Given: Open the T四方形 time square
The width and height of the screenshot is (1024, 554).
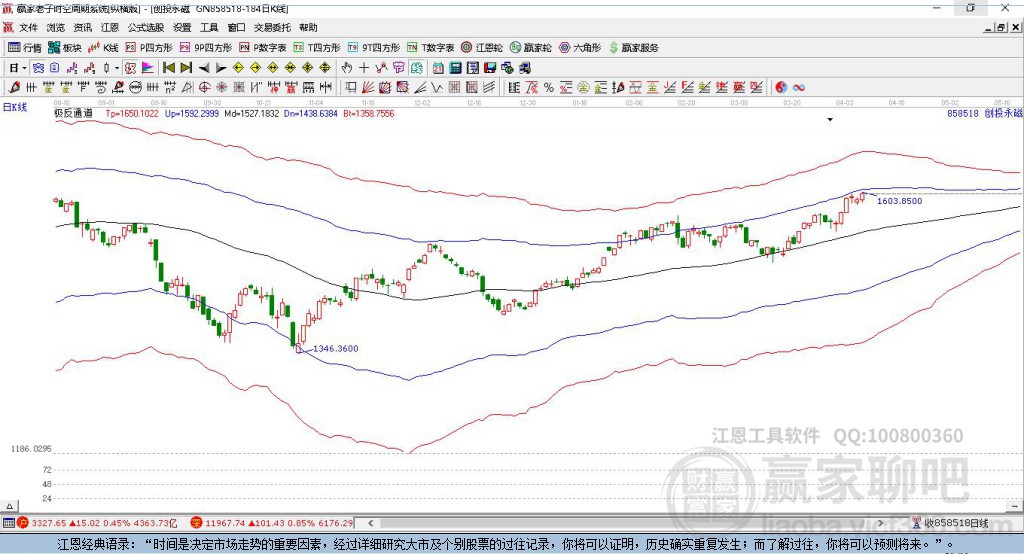Looking at the screenshot, I should click(x=317, y=48).
